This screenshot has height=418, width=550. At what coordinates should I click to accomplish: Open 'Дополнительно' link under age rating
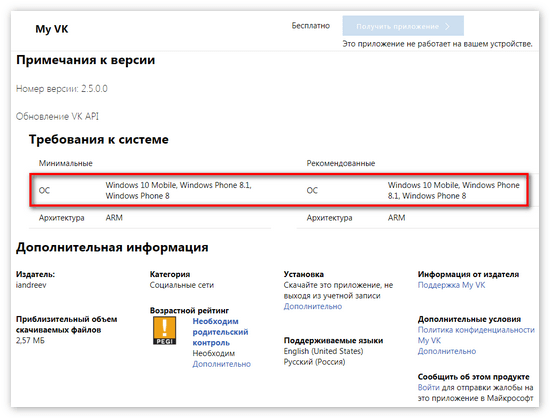[x=221, y=364]
